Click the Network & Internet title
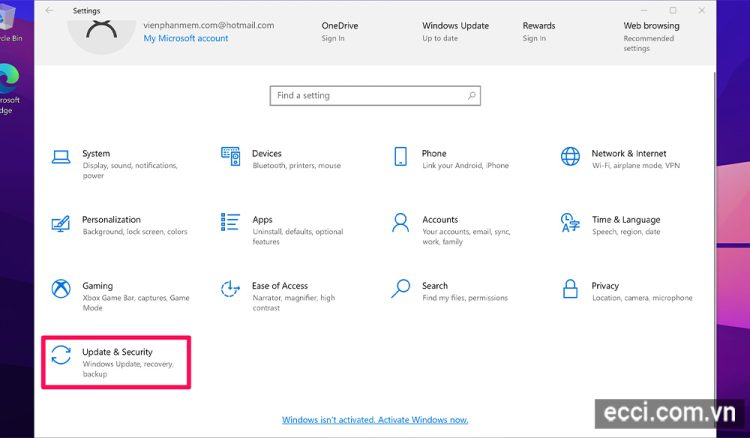 [629, 153]
